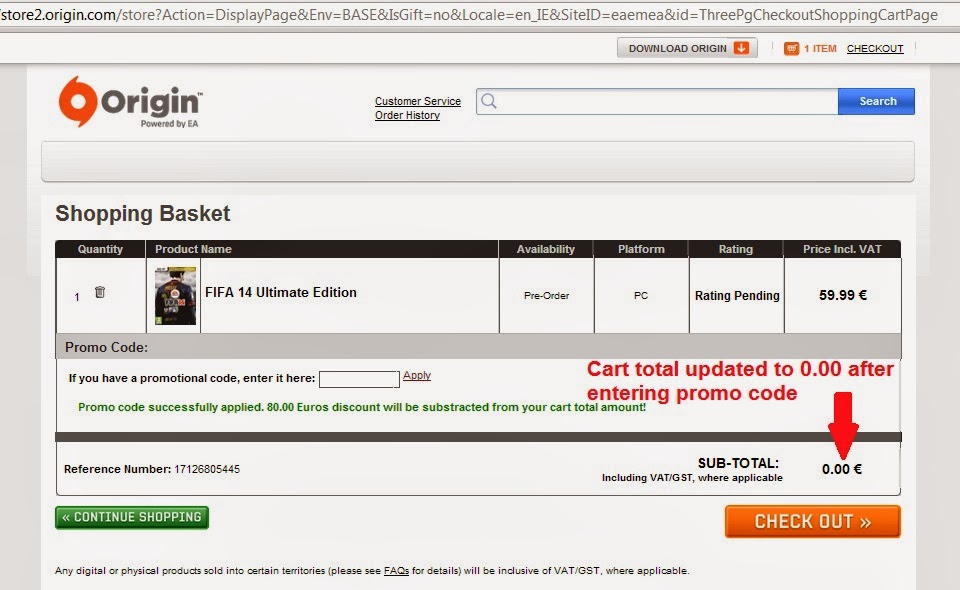Click the Rating Pending cell
Viewport: 960px width, 590px height.
point(737,296)
